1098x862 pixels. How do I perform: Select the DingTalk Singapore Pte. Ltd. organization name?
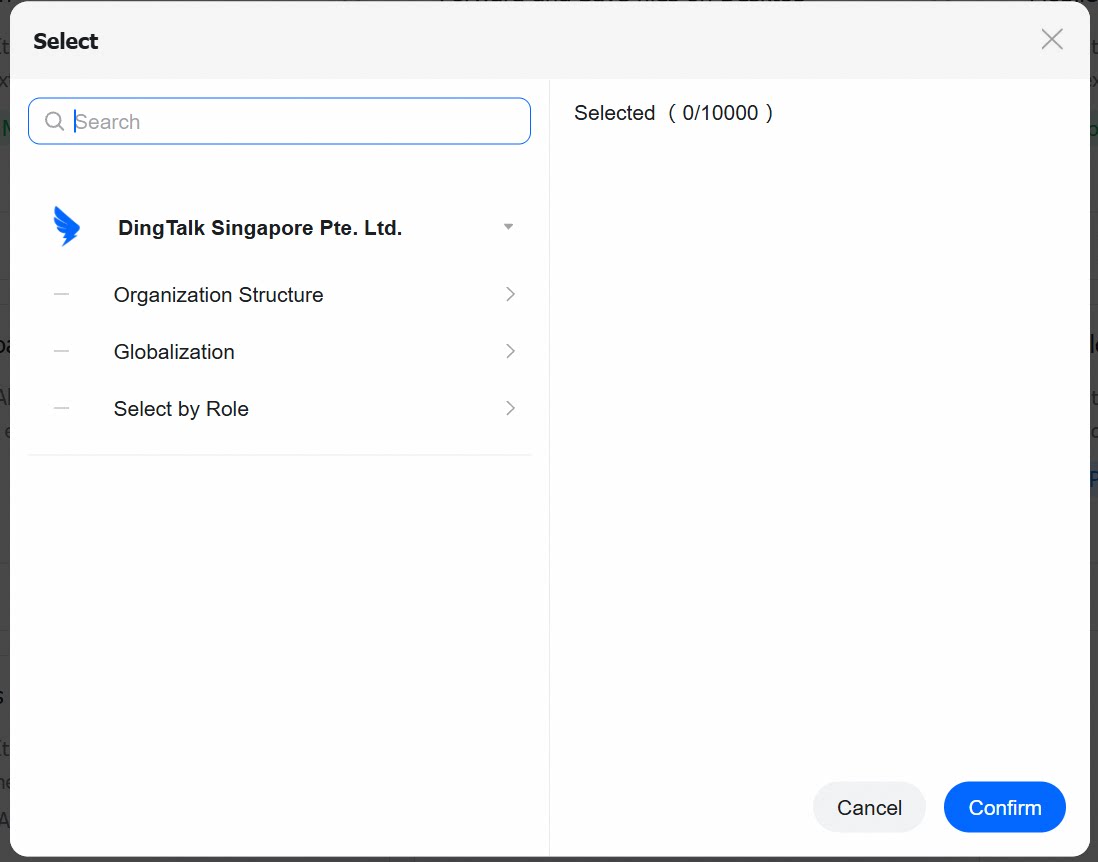click(x=260, y=228)
